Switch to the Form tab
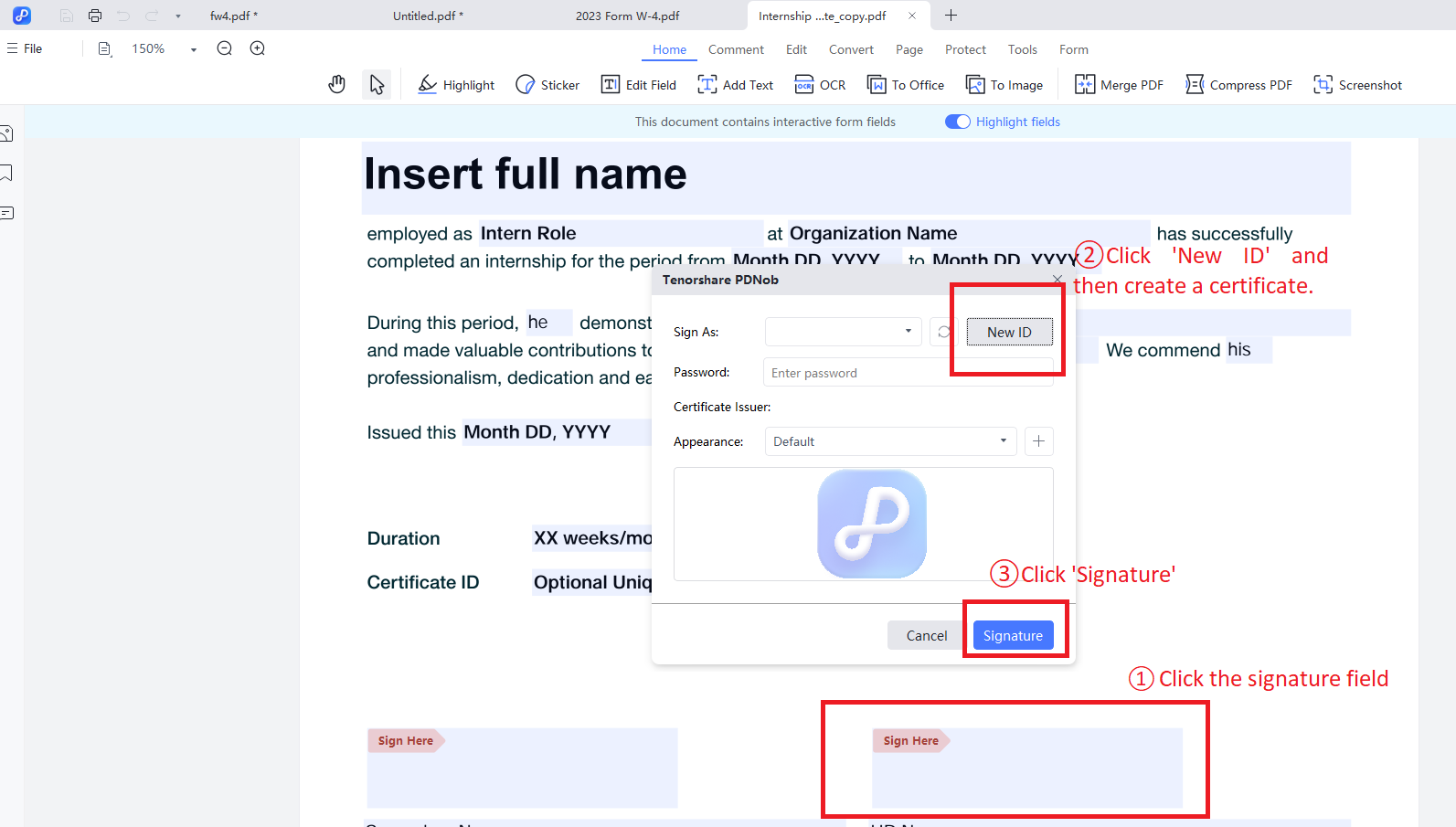 click(1074, 49)
